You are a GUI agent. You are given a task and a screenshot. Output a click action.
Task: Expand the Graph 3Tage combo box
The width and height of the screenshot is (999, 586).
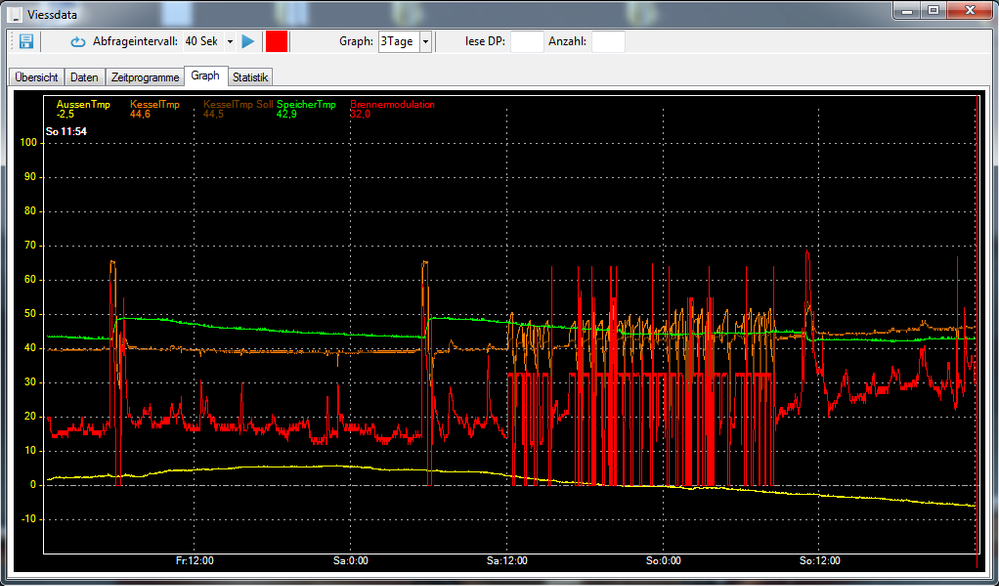pyautogui.click(x=425, y=42)
